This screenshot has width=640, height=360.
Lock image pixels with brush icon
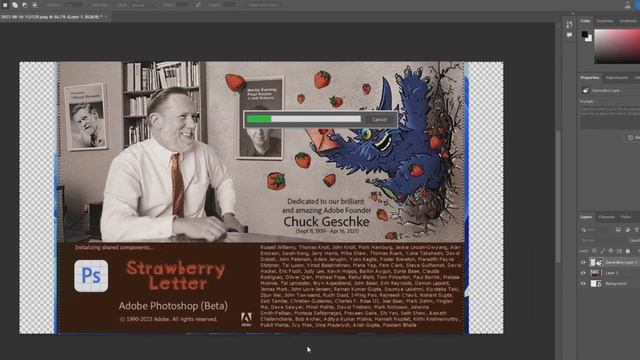[602, 251]
